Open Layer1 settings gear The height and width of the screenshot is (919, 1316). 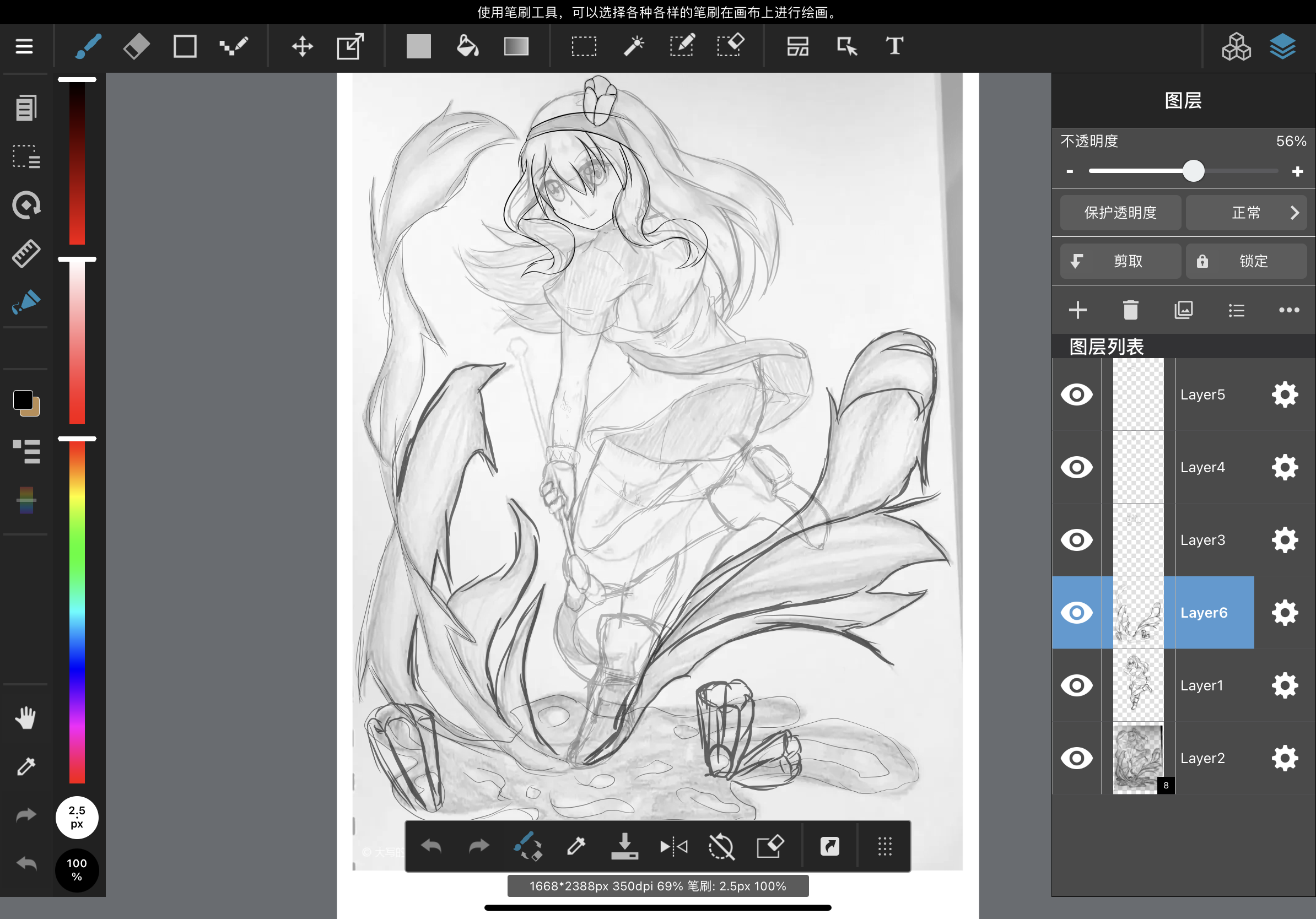1285,685
